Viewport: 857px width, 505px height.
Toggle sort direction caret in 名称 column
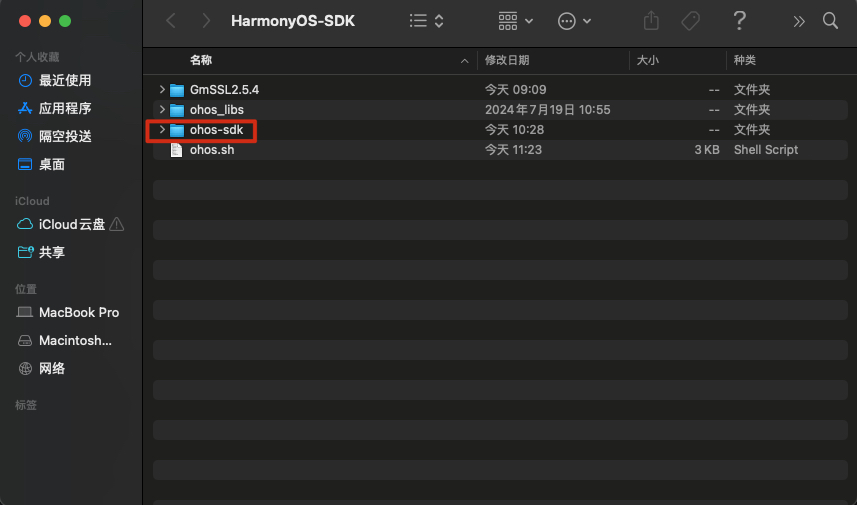click(x=465, y=61)
